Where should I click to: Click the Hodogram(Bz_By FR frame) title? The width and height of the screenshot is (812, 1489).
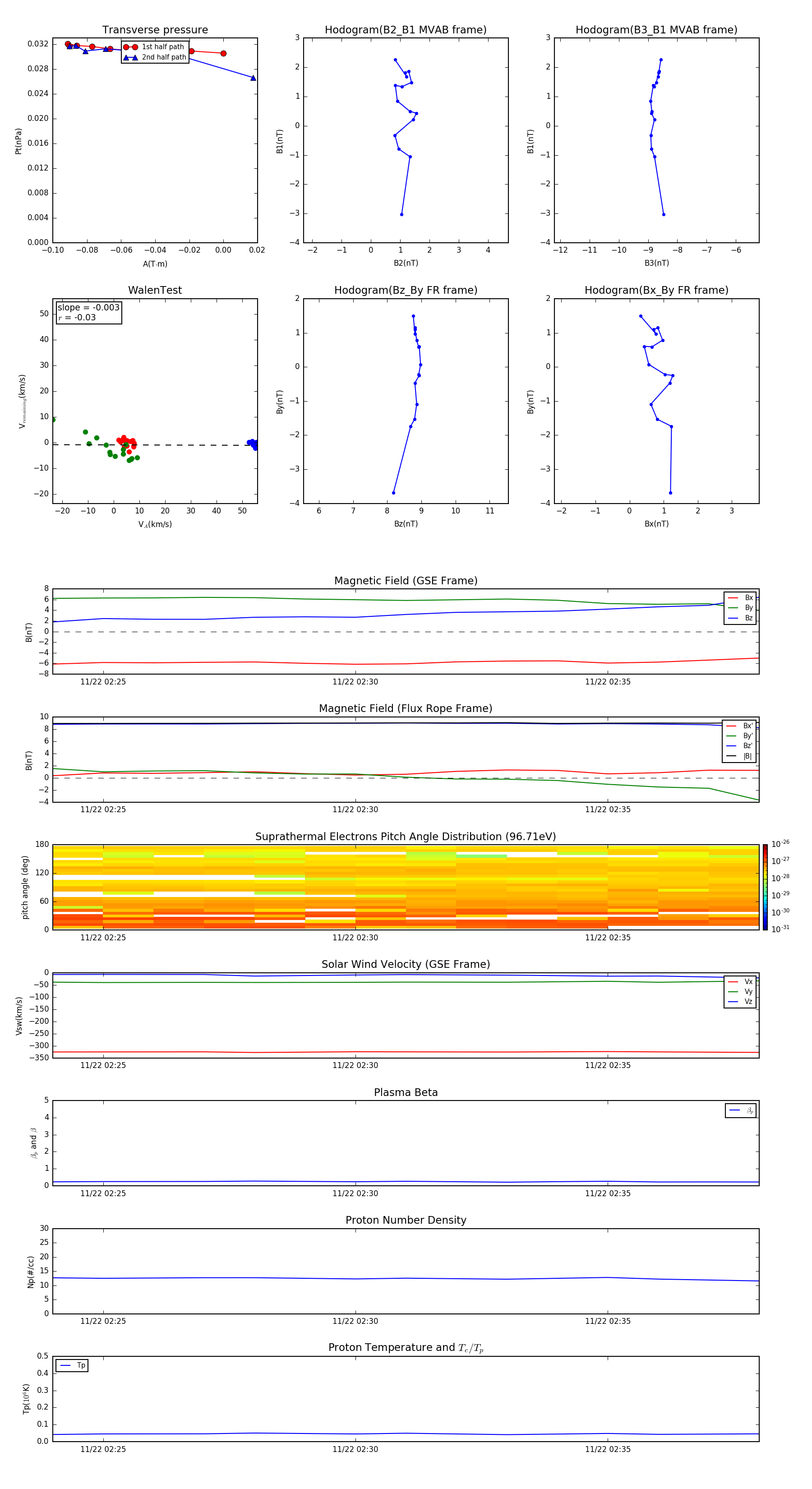click(406, 290)
